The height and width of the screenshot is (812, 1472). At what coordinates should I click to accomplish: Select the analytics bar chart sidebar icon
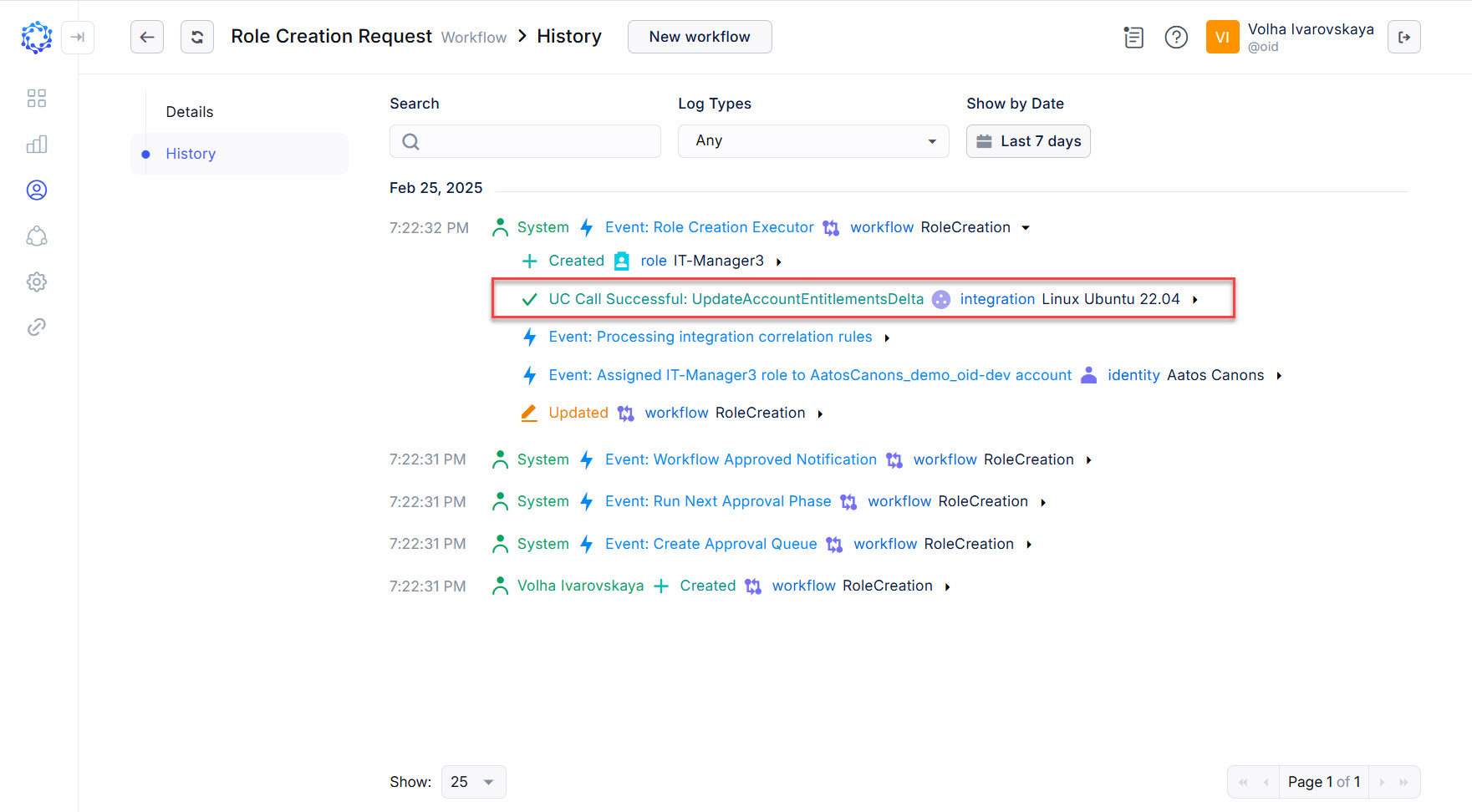[37, 144]
